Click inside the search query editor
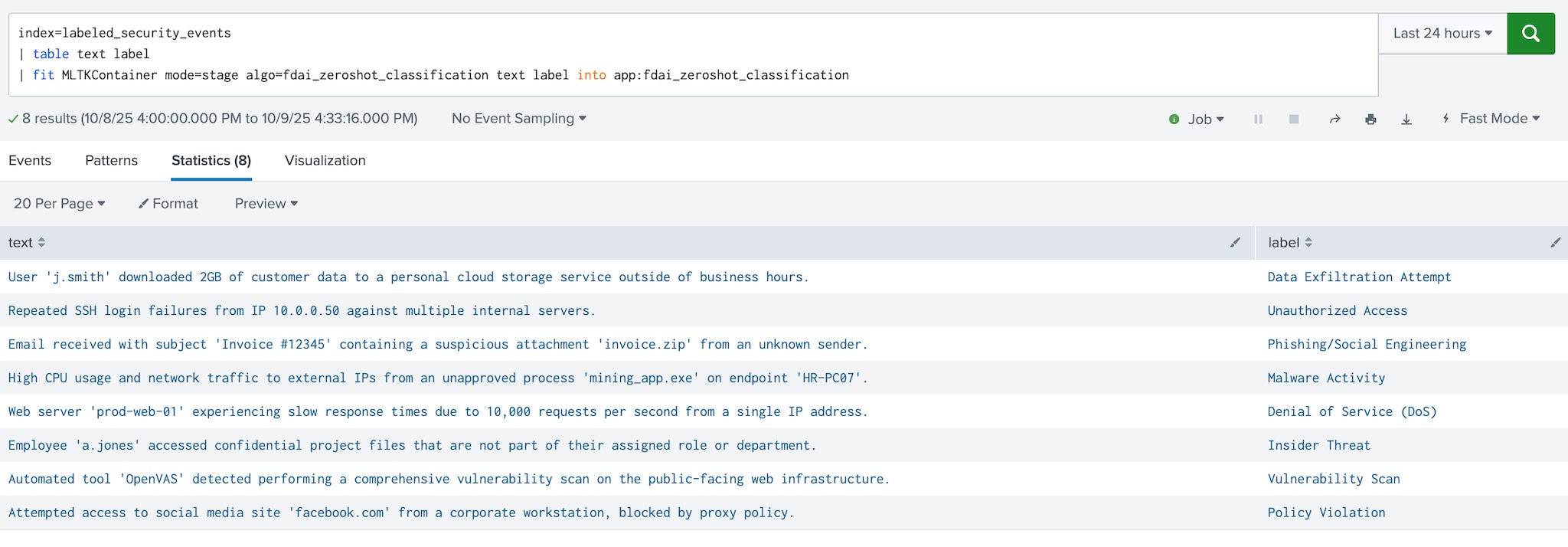1568x547 pixels. click(x=689, y=54)
